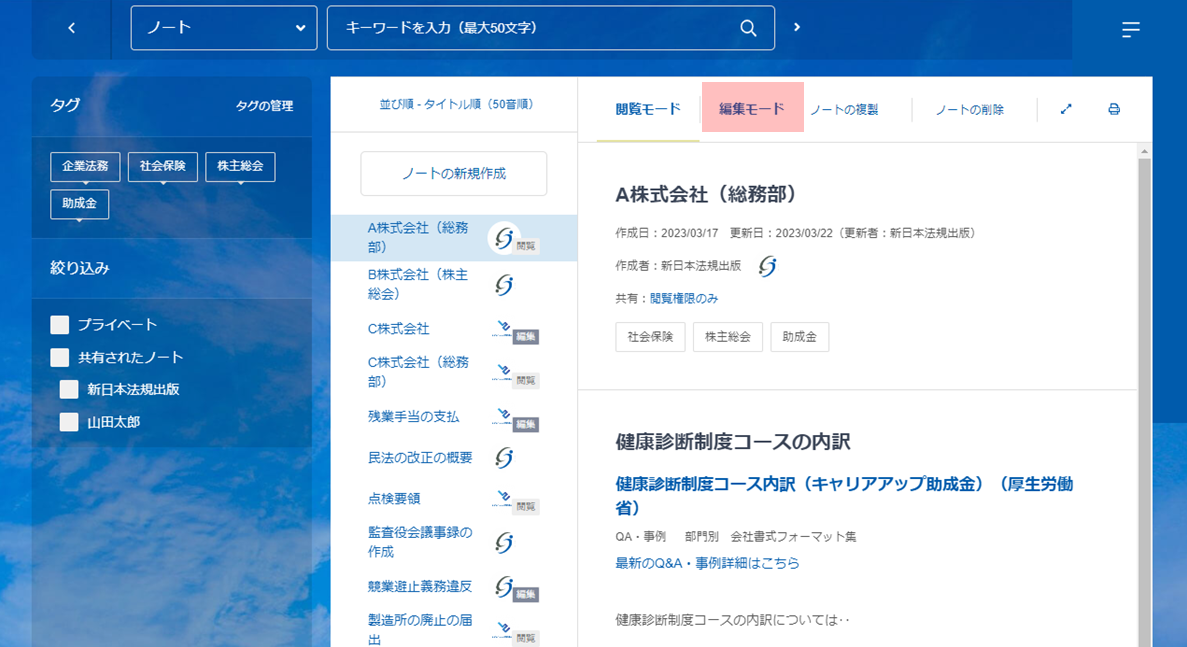1187x647 pixels.
Task: Click 株主総会 tag on the note
Action: click(727, 337)
